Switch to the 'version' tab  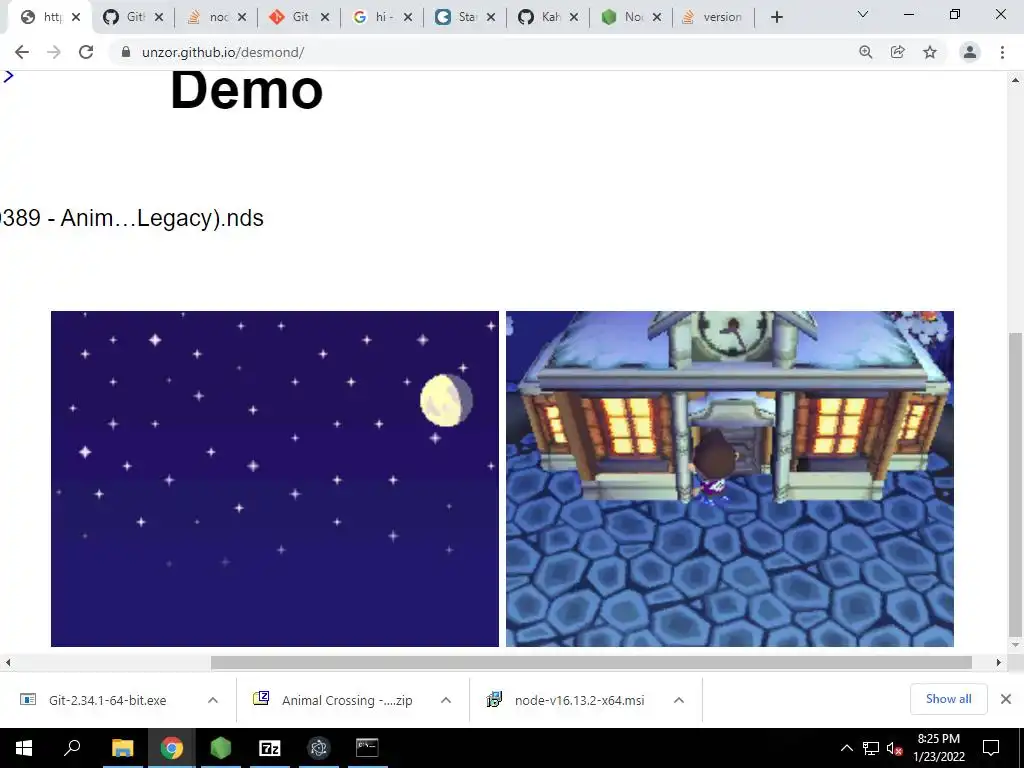point(713,17)
